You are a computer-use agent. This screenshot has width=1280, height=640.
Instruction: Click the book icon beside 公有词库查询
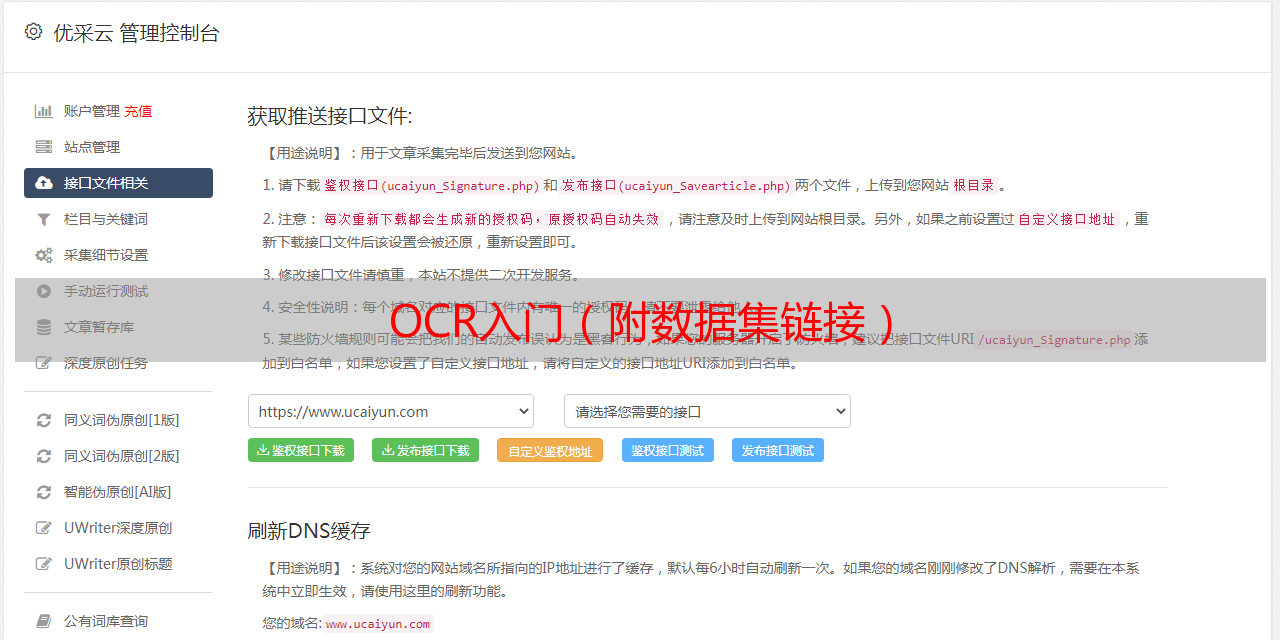pyautogui.click(x=44, y=621)
